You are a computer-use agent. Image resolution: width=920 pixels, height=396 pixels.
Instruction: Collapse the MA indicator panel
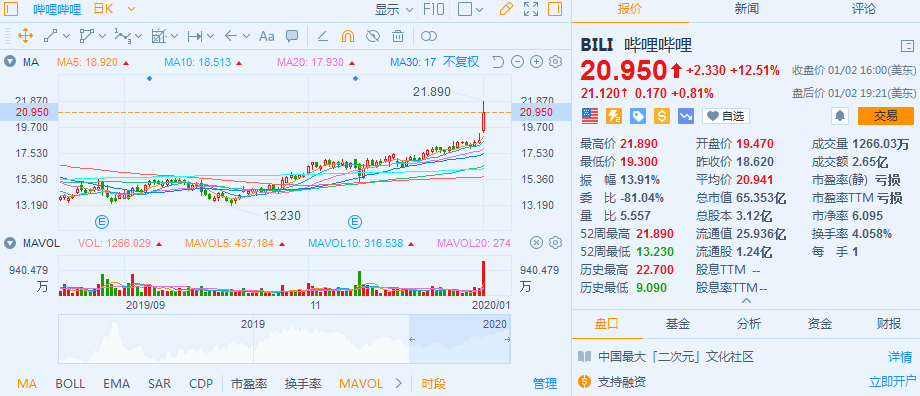click(10, 62)
